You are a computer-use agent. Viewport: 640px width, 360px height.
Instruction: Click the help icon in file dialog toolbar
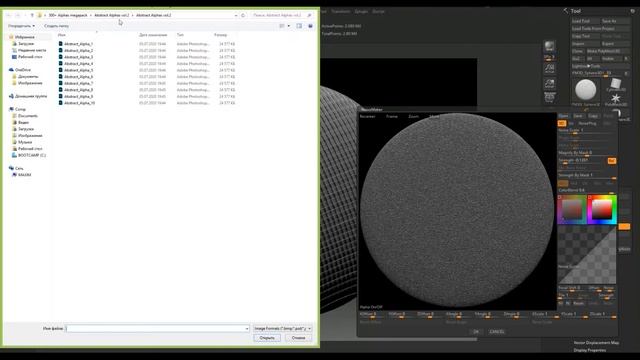[310, 26]
